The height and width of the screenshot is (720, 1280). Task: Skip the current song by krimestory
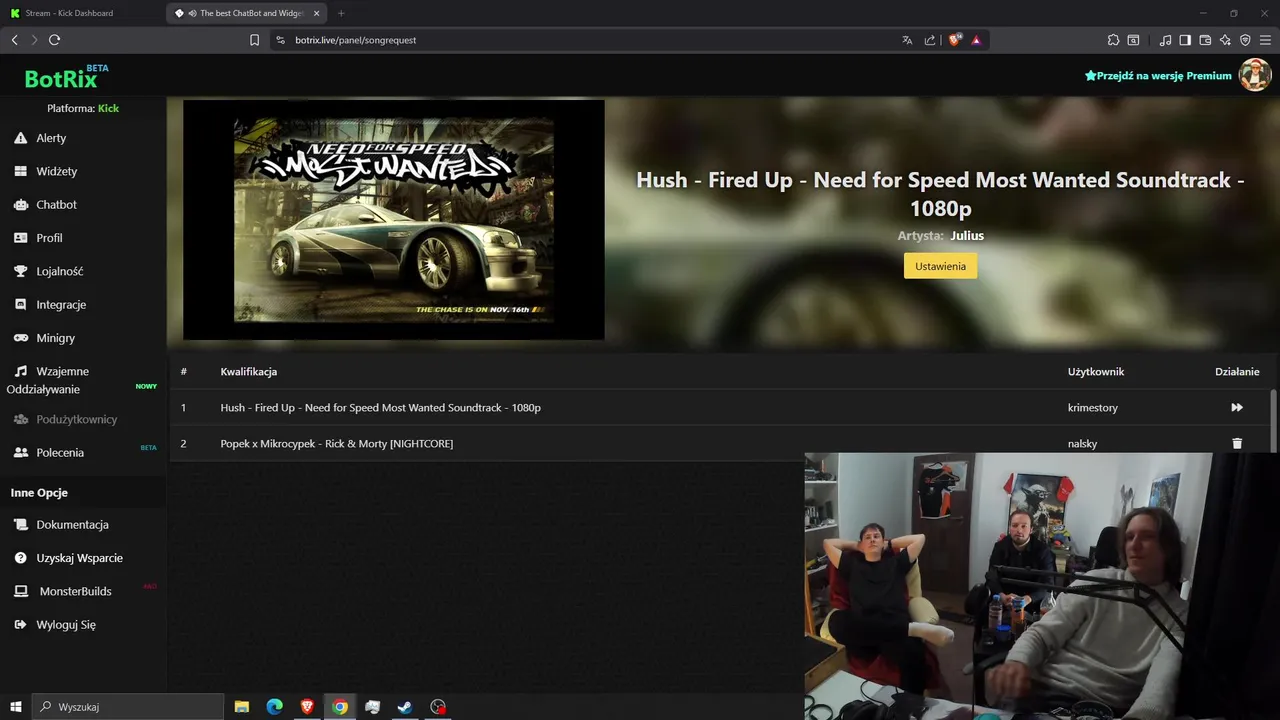point(1237,407)
